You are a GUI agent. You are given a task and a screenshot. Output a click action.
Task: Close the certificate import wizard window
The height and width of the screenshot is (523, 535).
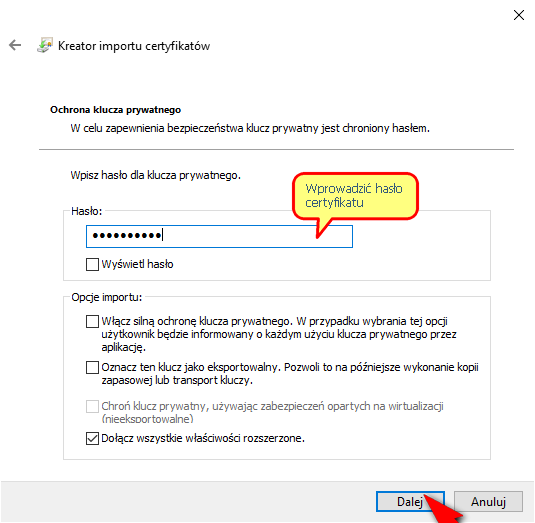click(519, 15)
